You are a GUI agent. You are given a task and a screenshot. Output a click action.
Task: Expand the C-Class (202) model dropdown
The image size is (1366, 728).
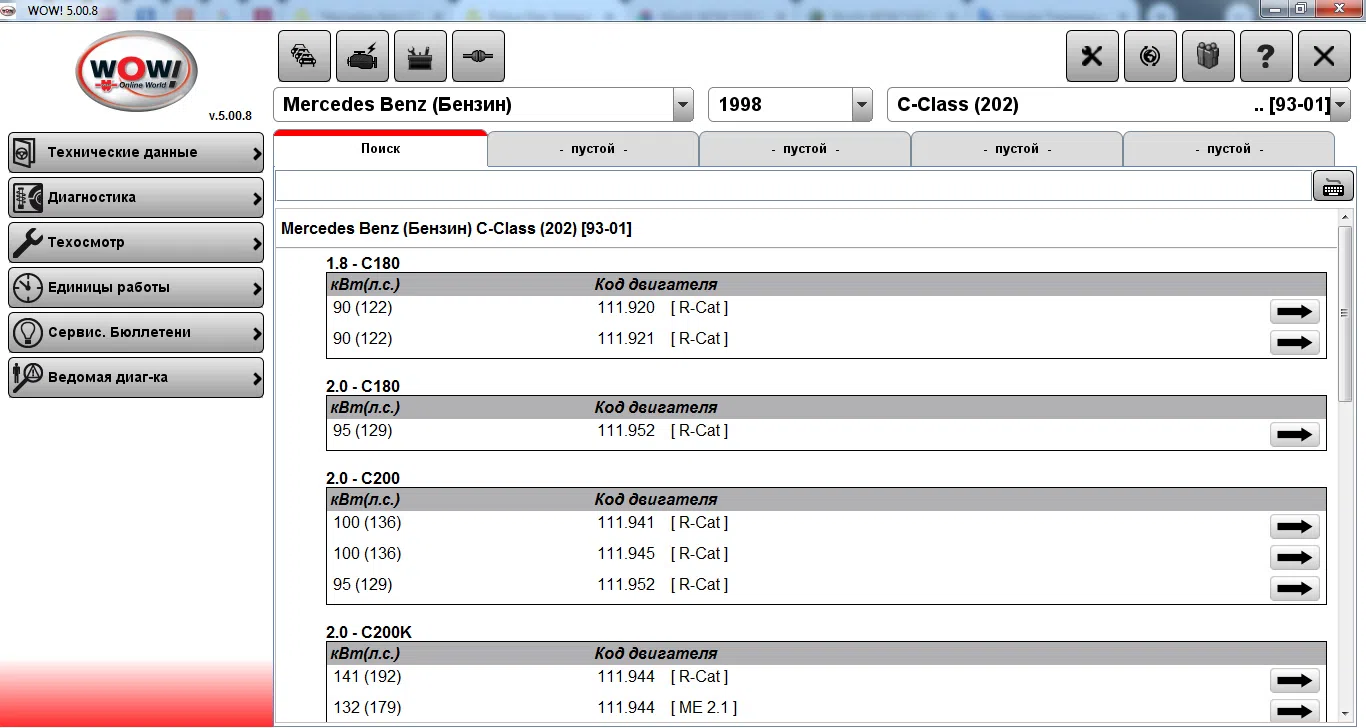click(1341, 105)
